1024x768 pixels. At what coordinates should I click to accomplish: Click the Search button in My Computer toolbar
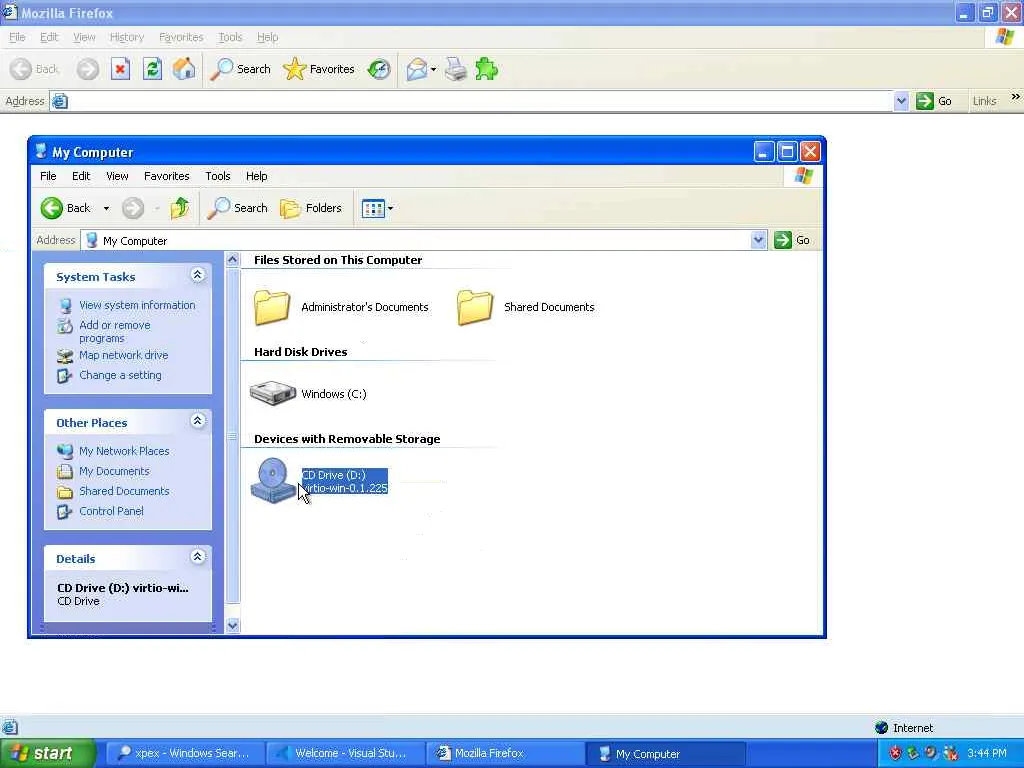tap(238, 208)
